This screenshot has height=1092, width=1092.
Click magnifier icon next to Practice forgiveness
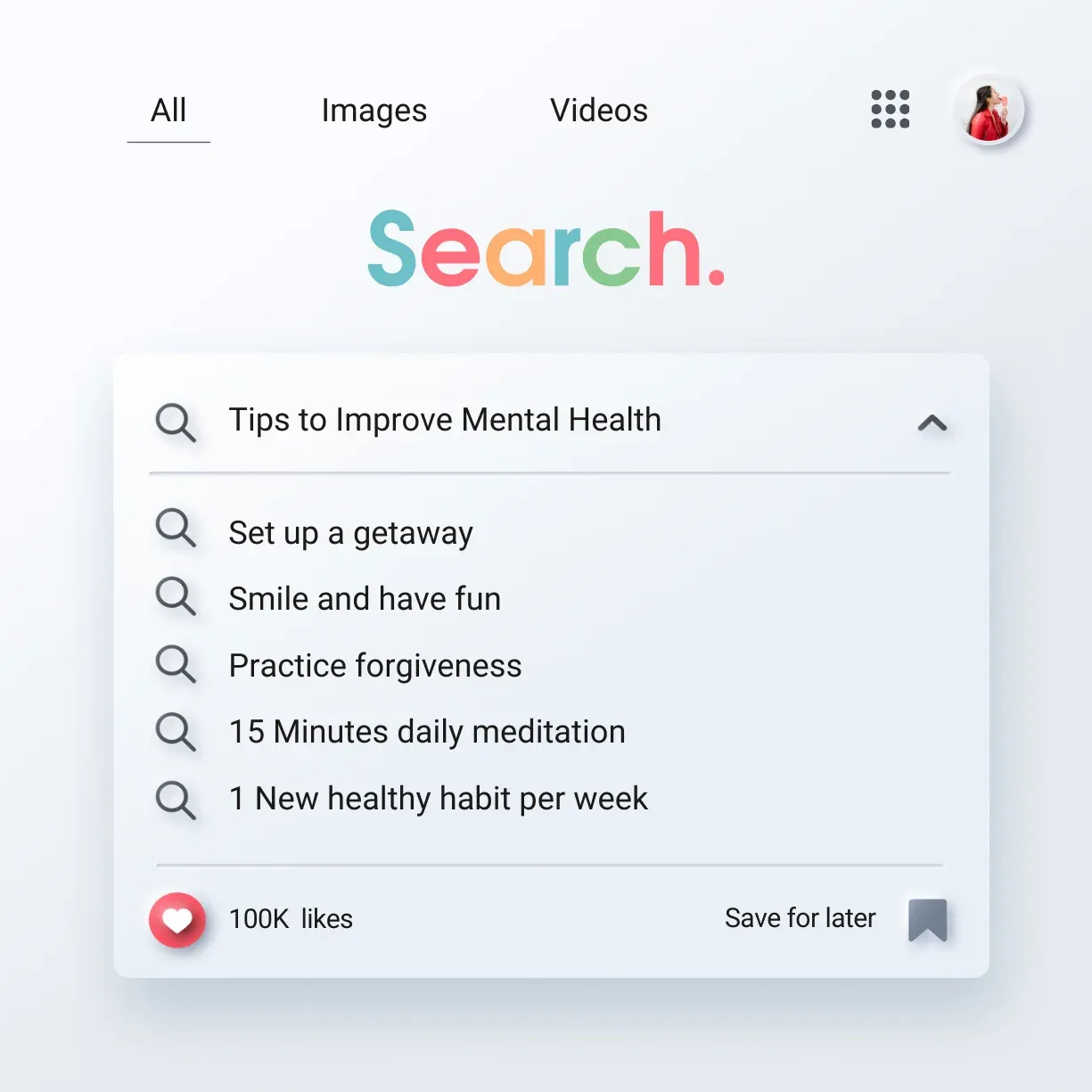pyautogui.click(x=176, y=664)
